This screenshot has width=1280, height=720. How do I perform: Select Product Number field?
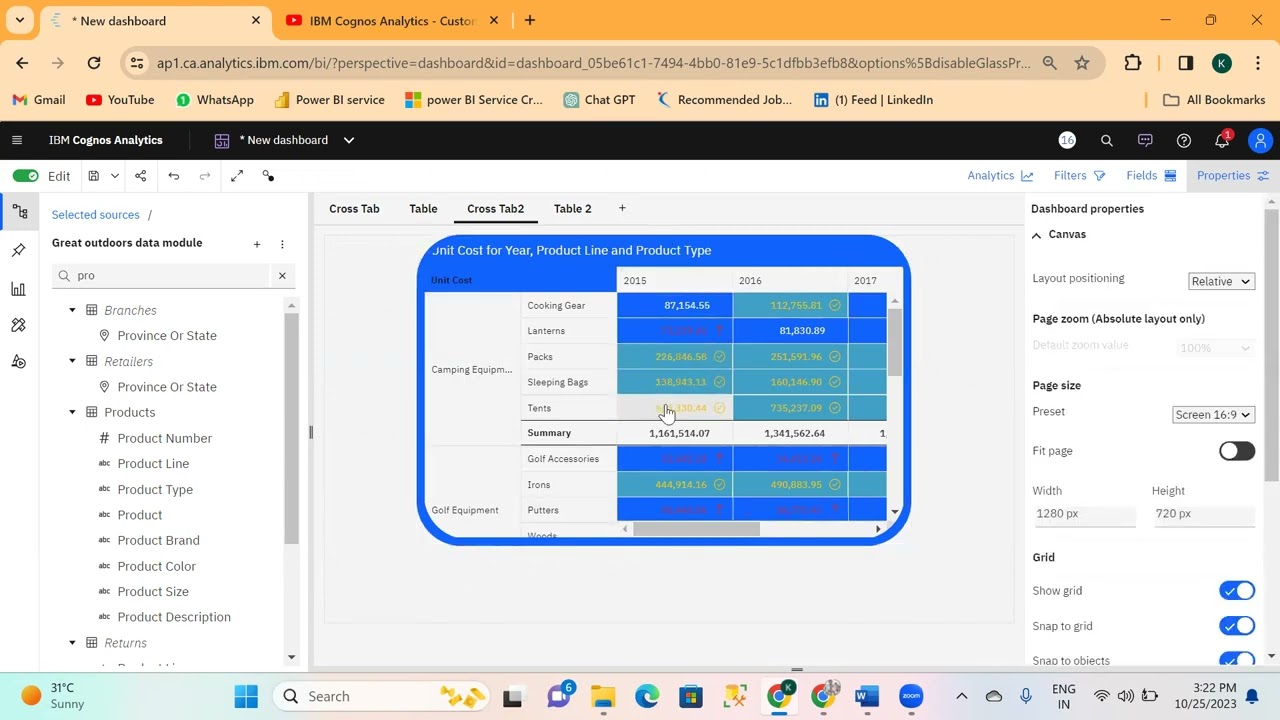click(165, 438)
